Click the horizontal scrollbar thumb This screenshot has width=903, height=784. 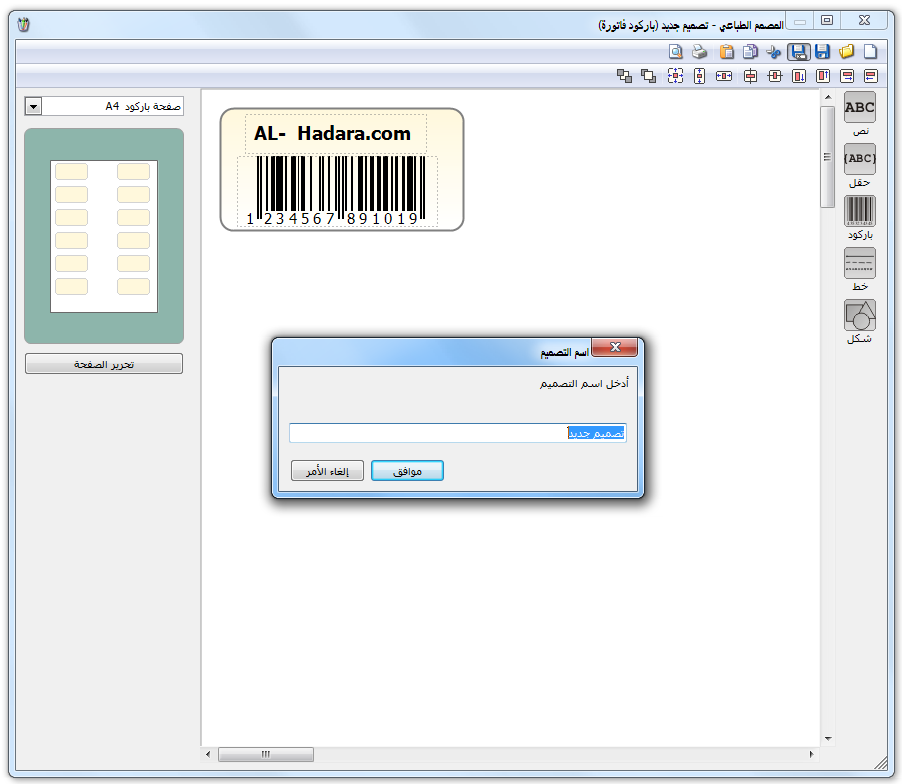[265, 754]
